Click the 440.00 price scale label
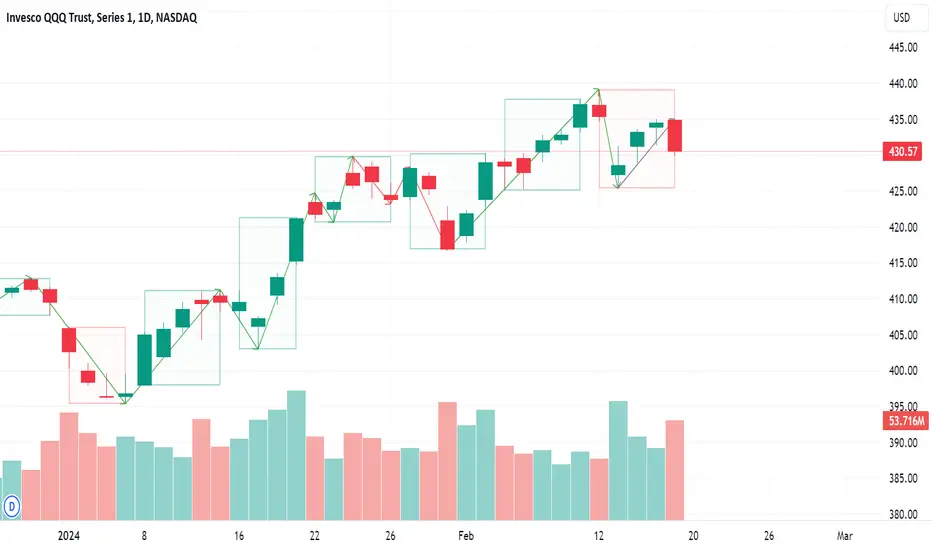 pos(903,84)
